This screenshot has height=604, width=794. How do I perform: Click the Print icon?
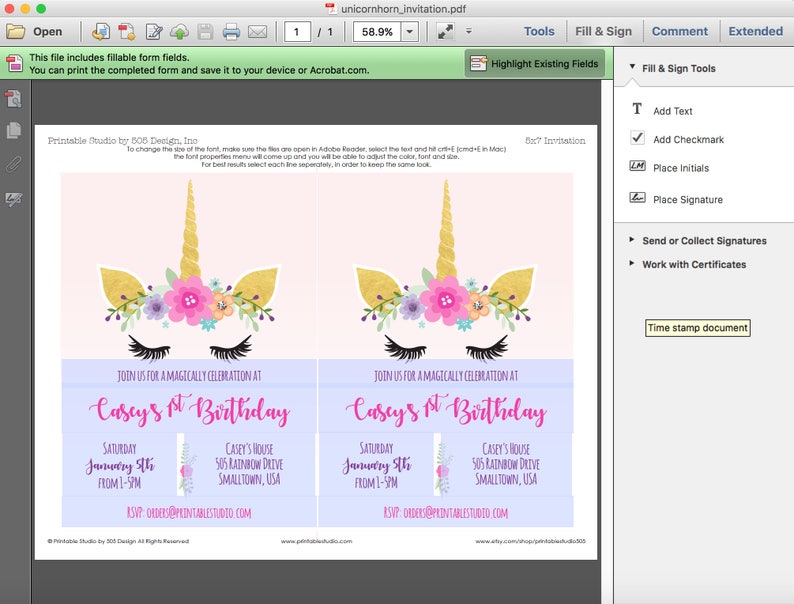click(231, 31)
